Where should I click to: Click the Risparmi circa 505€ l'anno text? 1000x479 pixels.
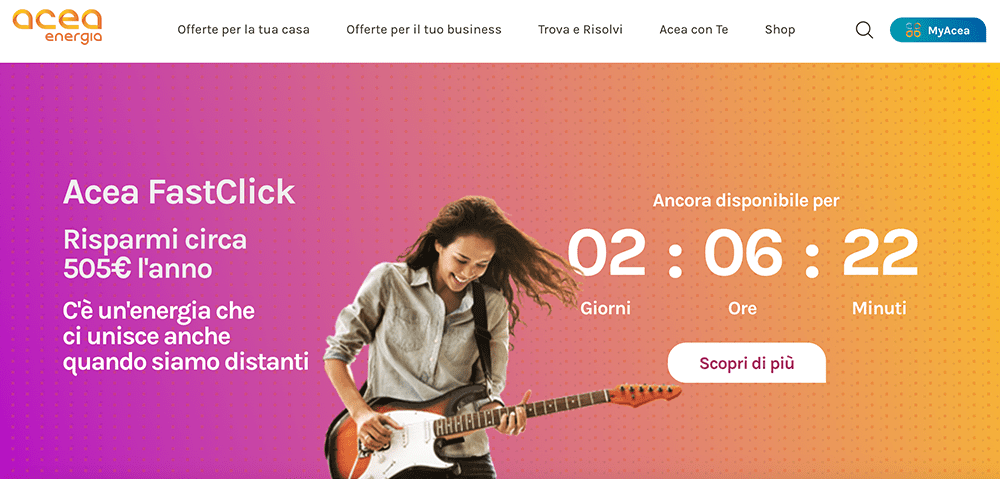click(x=155, y=254)
